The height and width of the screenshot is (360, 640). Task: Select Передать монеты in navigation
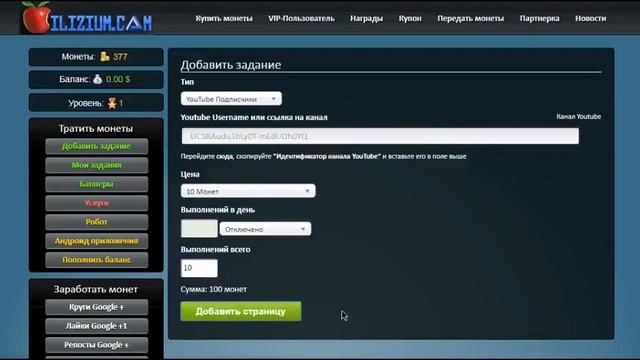[x=471, y=18]
